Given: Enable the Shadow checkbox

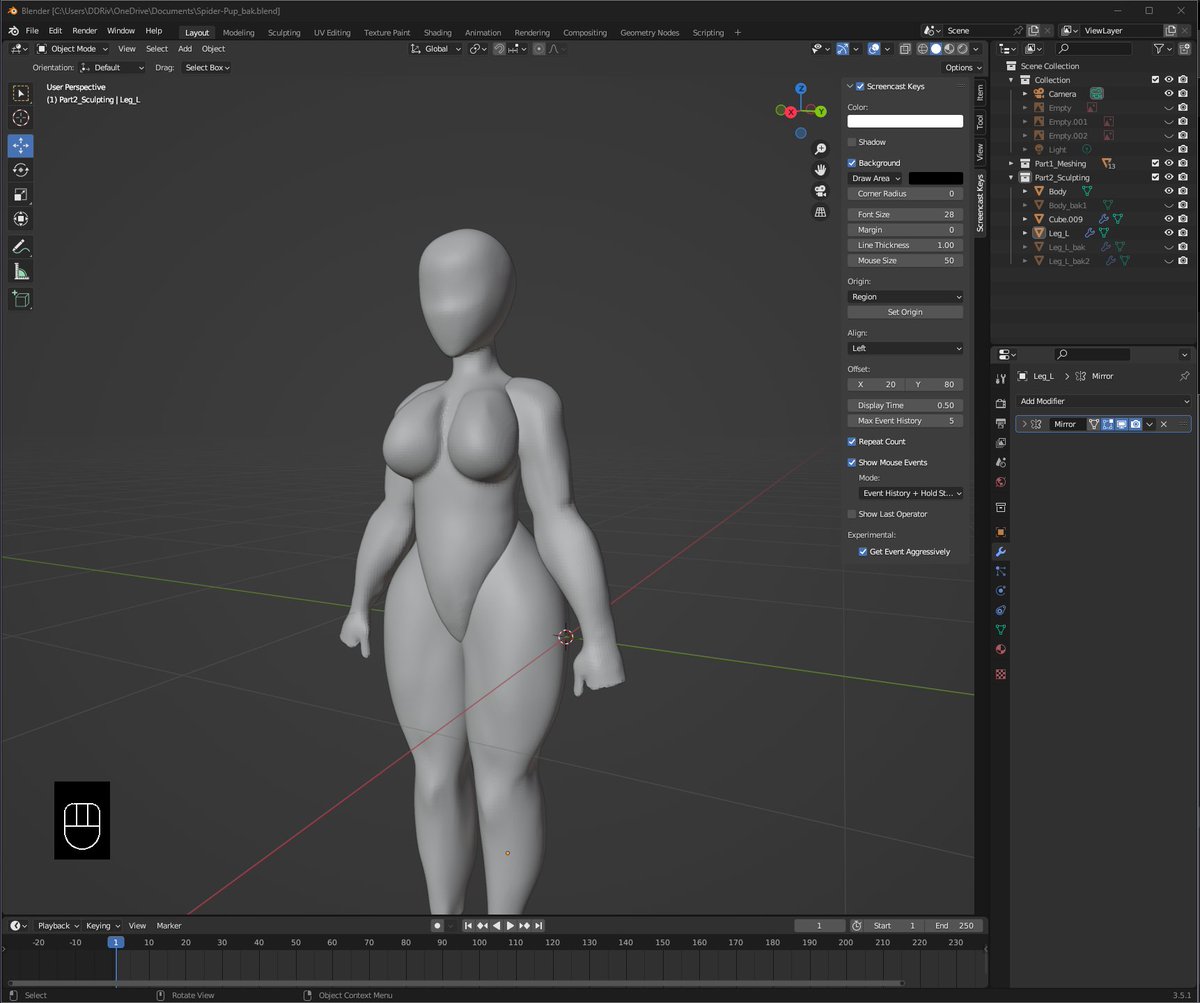Looking at the screenshot, I should click(x=852, y=142).
